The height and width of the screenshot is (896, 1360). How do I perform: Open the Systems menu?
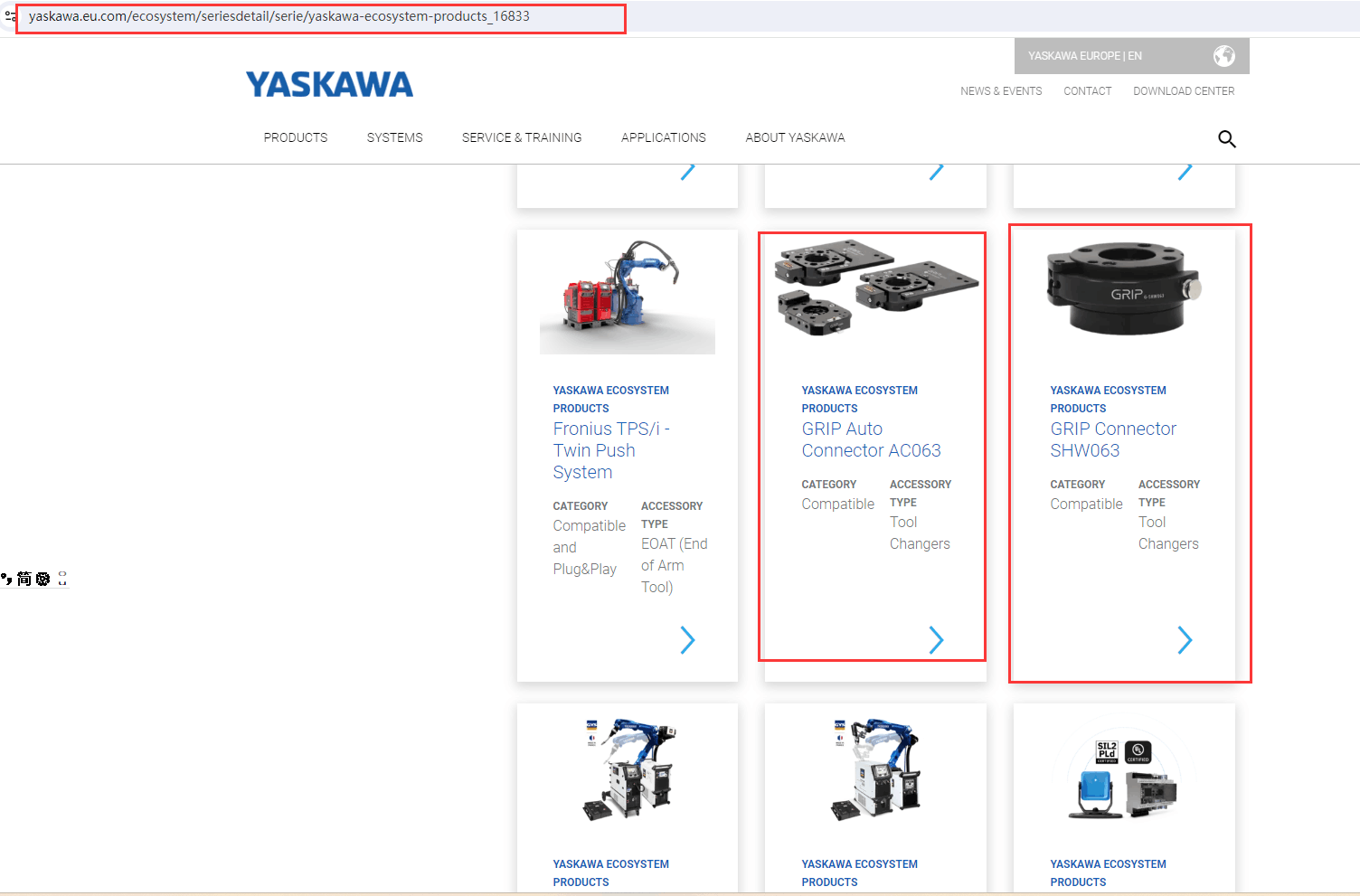click(x=394, y=137)
